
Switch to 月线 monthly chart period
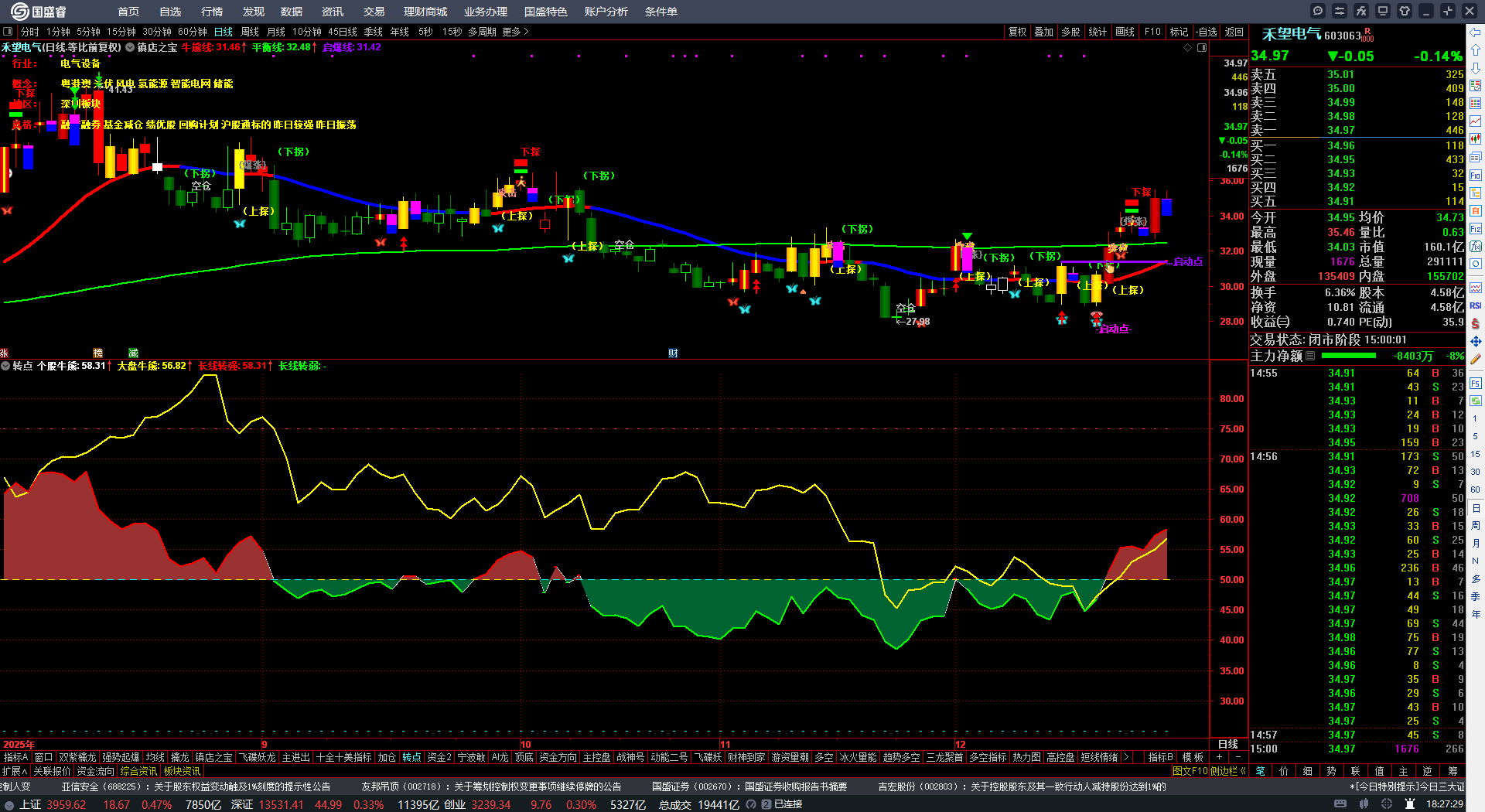pyautogui.click(x=276, y=32)
